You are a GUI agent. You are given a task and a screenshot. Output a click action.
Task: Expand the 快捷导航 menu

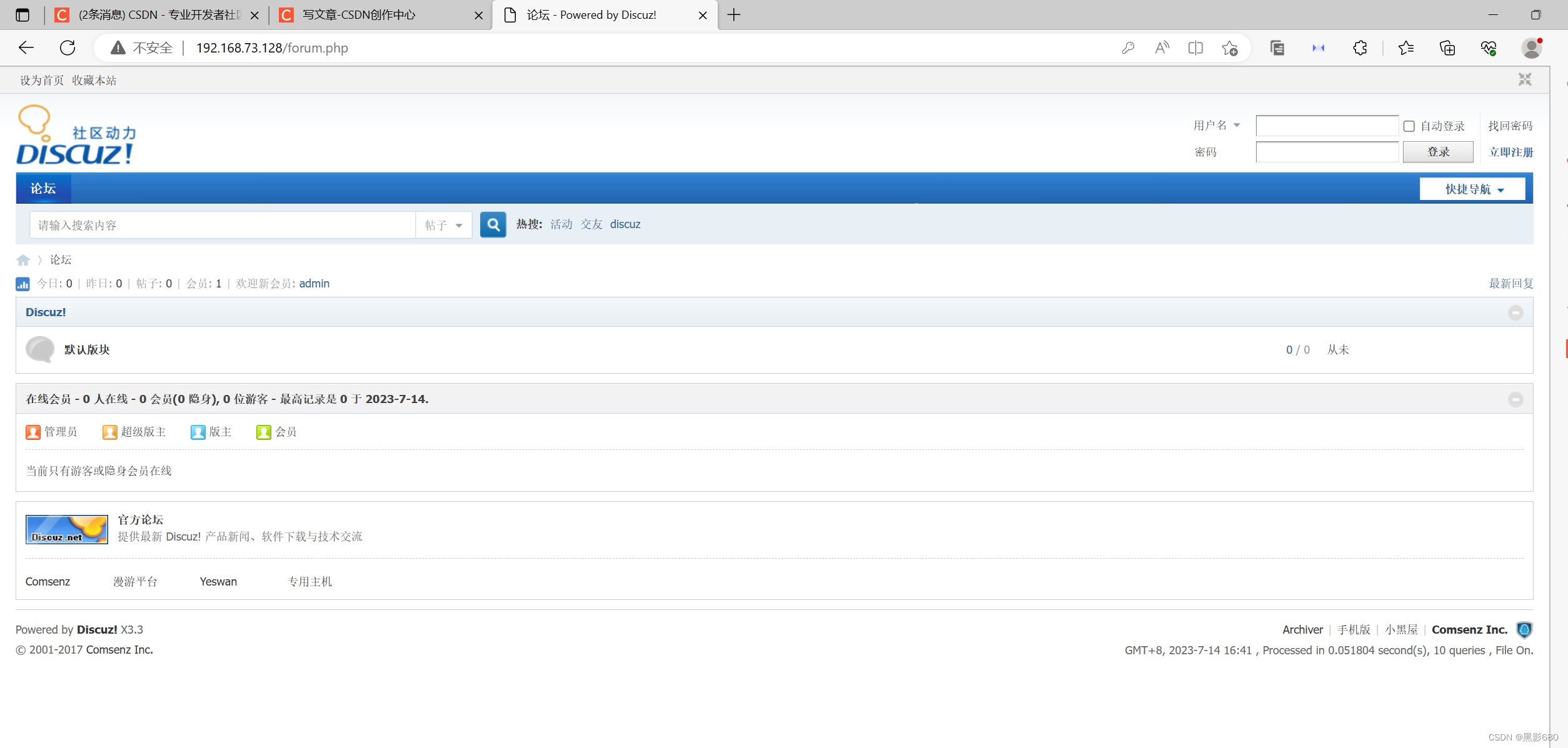pyautogui.click(x=1472, y=189)
